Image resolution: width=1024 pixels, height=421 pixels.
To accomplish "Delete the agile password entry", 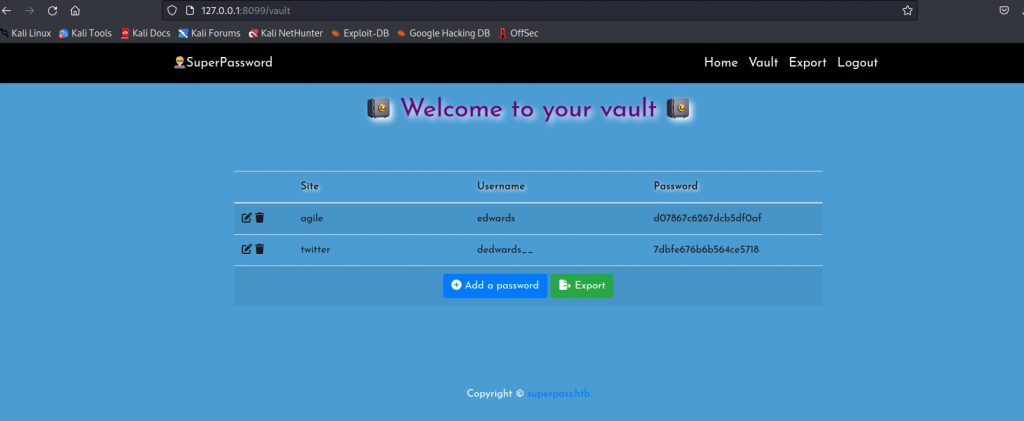I will [260, 218].
